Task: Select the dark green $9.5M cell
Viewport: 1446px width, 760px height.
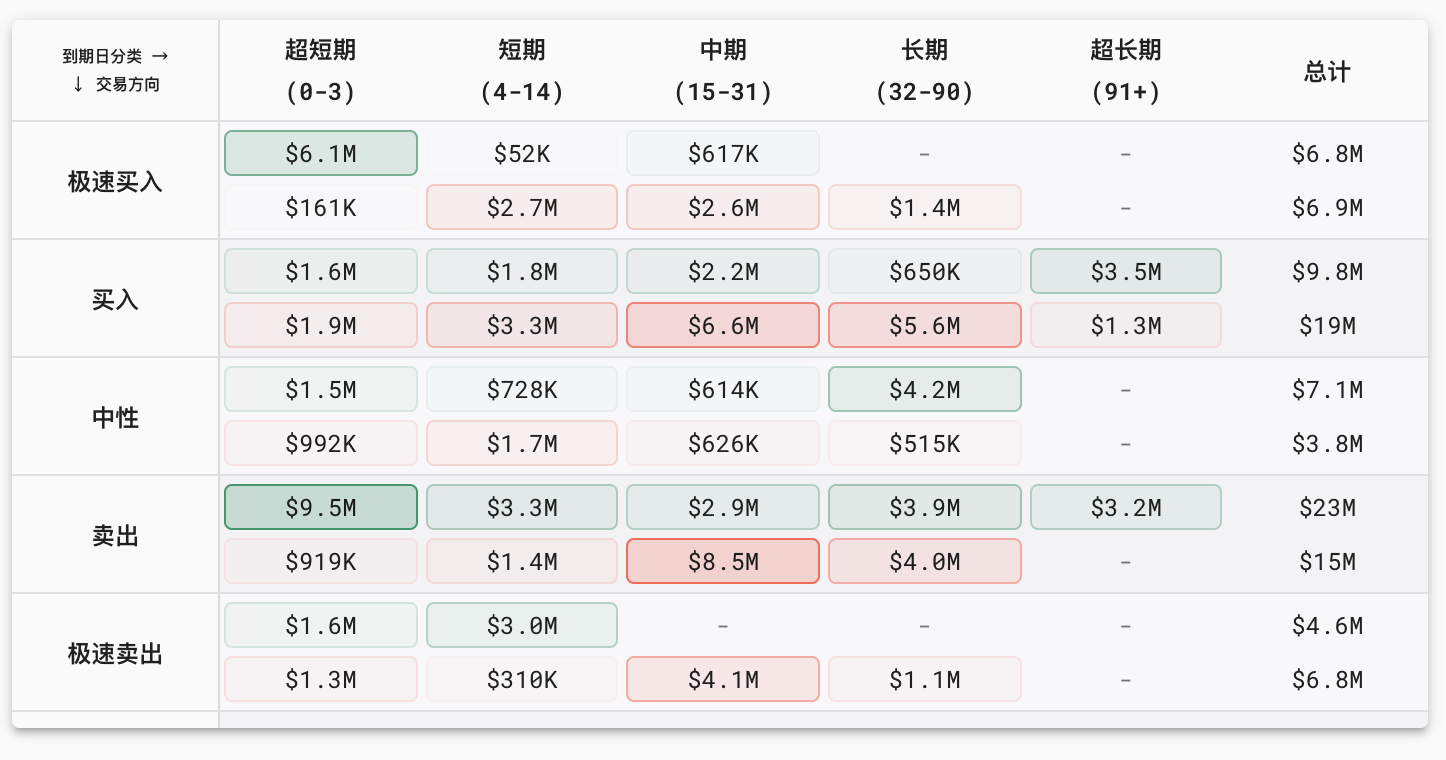Action: click(321, 507)
